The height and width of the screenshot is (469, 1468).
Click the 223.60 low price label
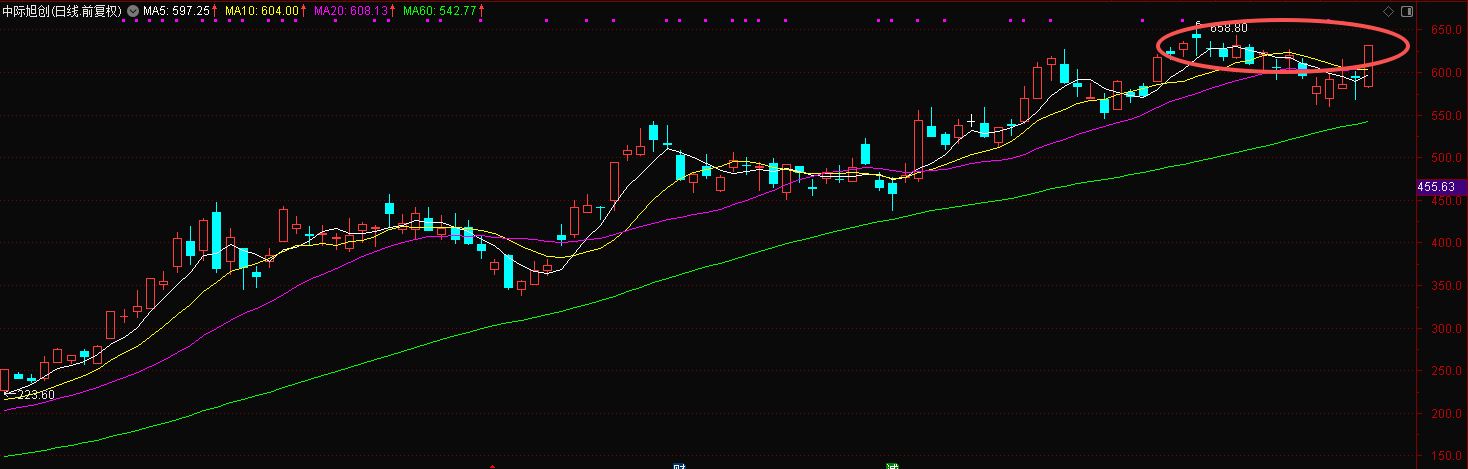click(x=34, y=395)
